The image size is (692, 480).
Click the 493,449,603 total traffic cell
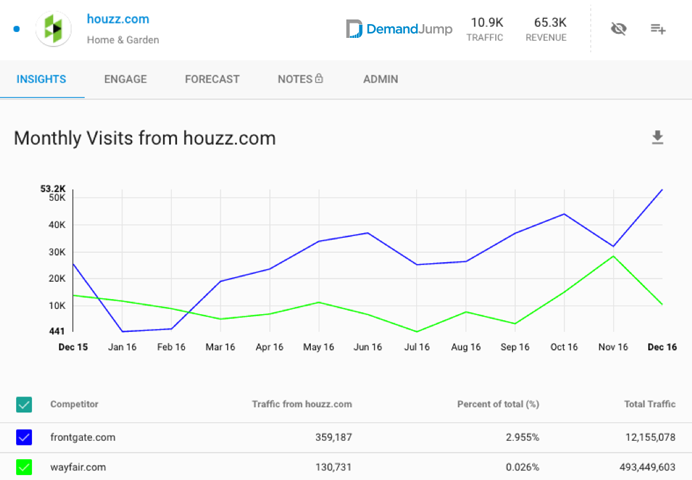click(647, 467)
